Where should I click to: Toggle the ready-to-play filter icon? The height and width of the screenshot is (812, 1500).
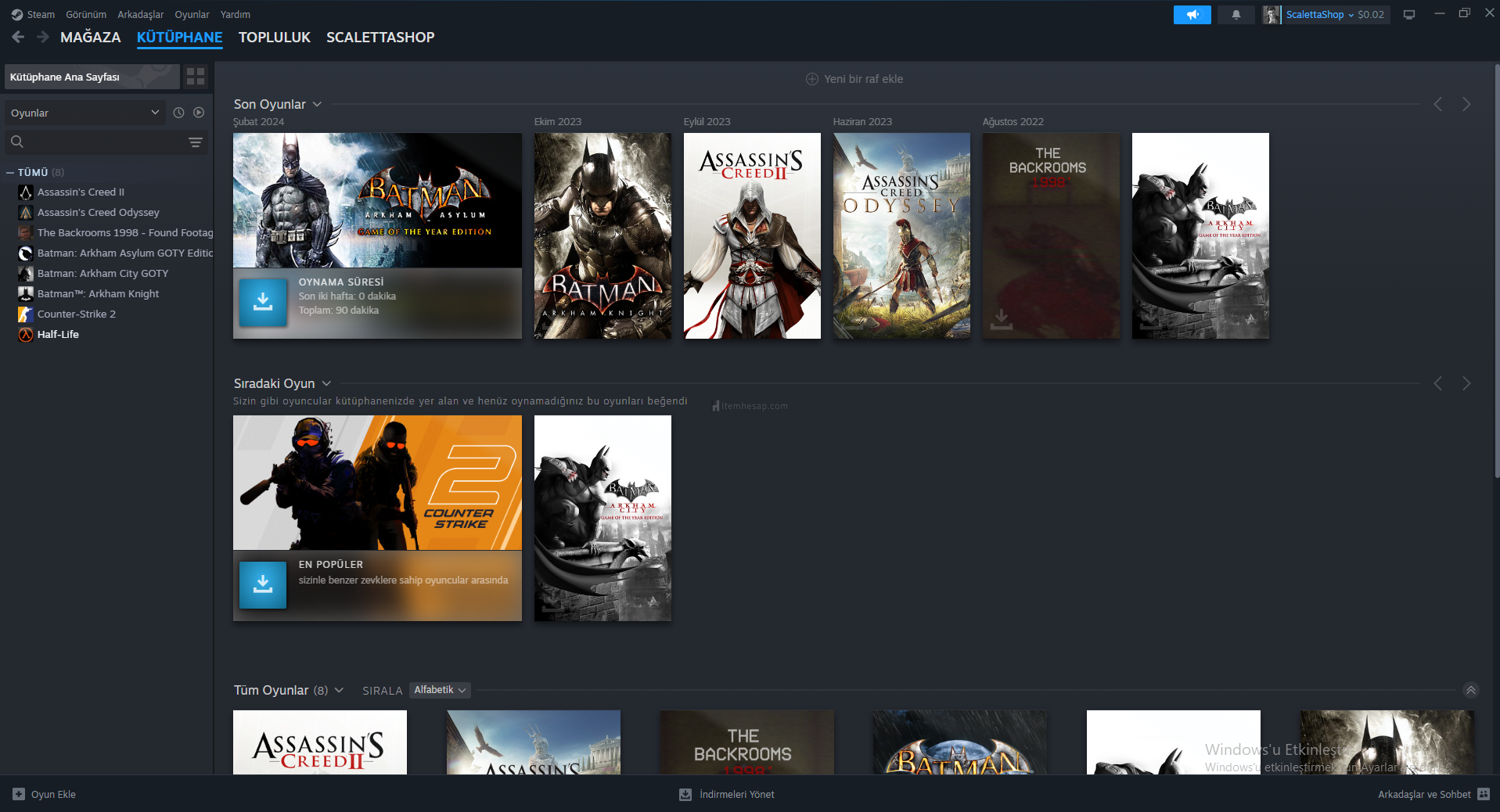[x=199, y=113]
